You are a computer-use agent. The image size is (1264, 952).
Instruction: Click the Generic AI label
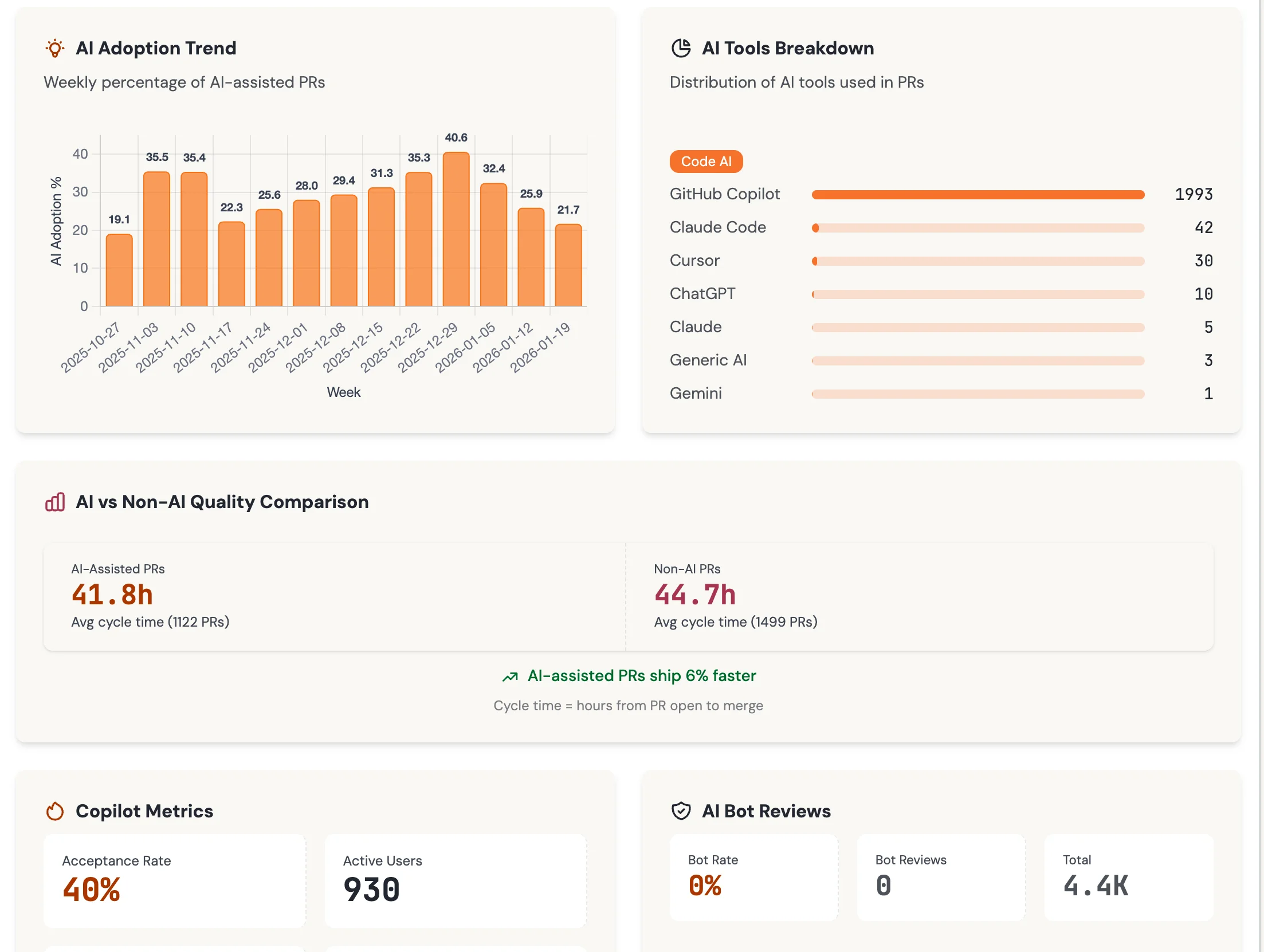point(708,360)
